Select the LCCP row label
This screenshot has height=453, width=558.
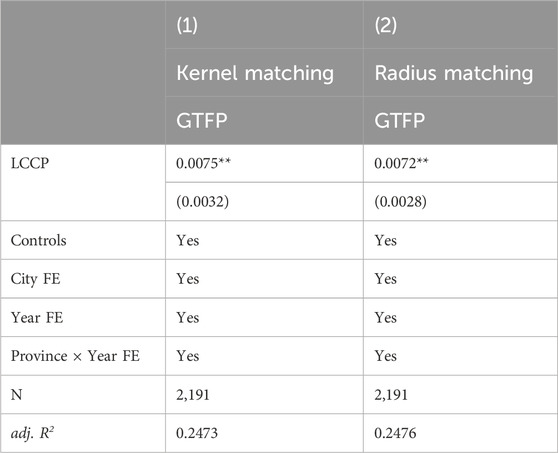click(30, 163)
